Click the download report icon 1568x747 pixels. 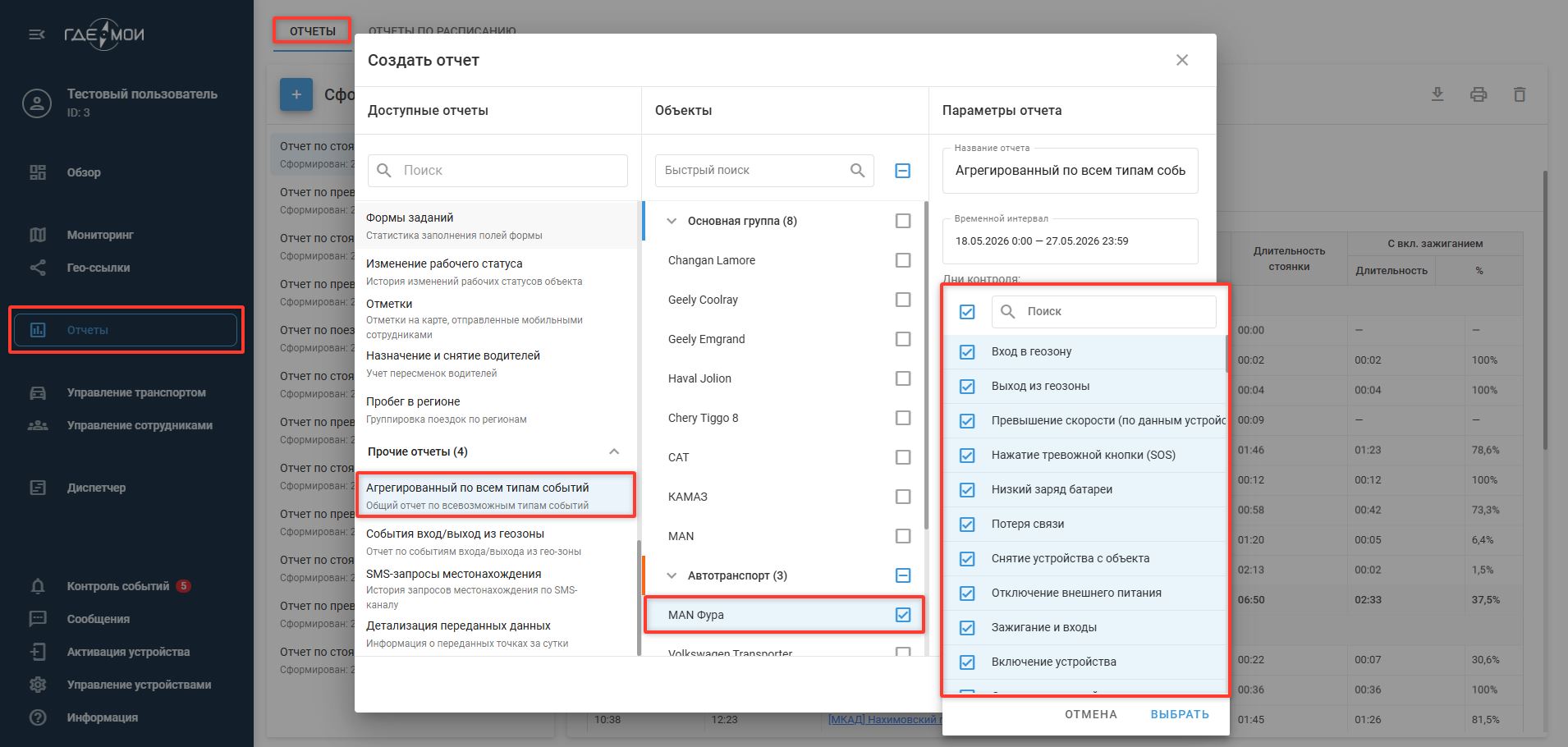point(1437,94)
